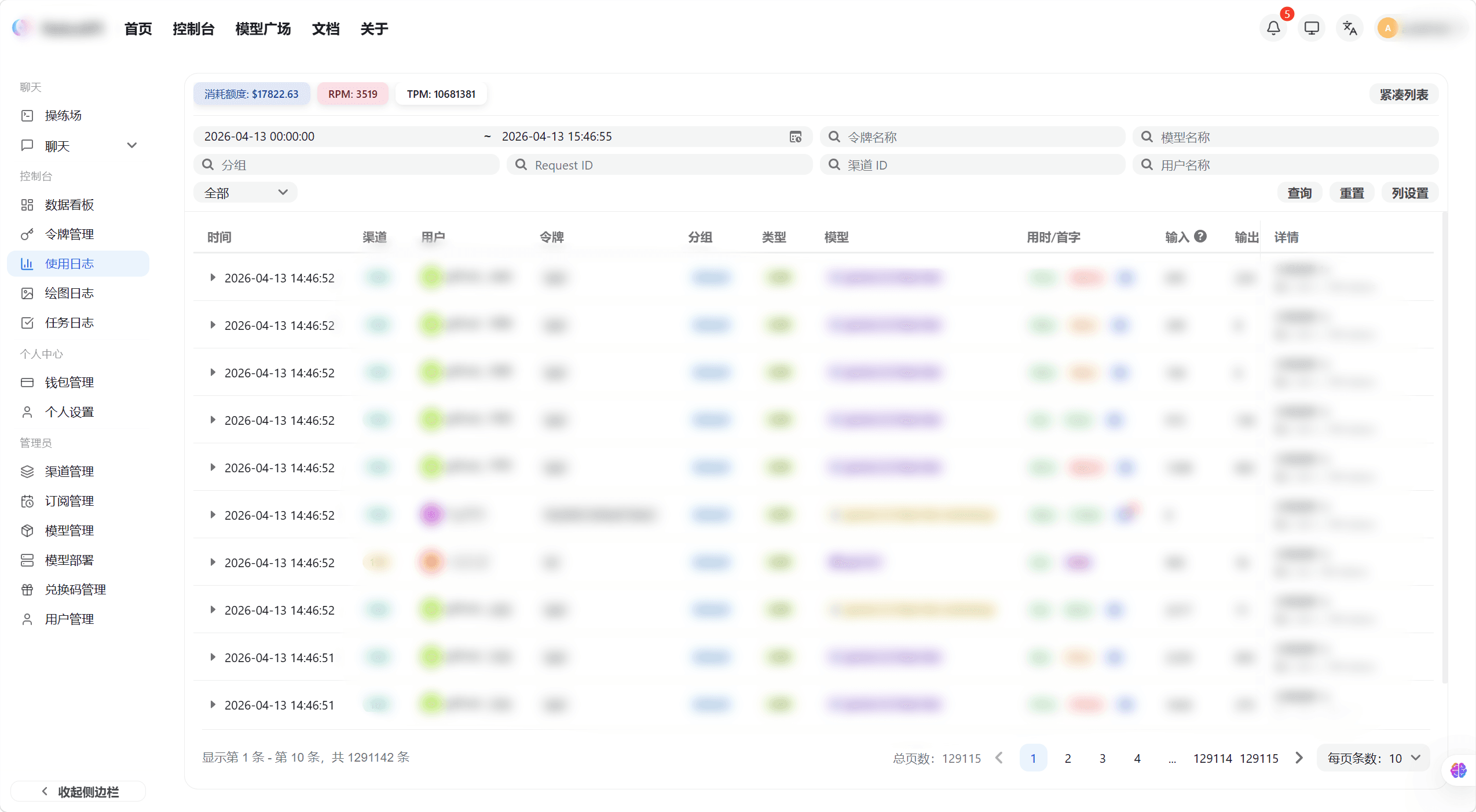
Task: Open the 控制台 top navigation item
Action: click(x=193, y=29)
